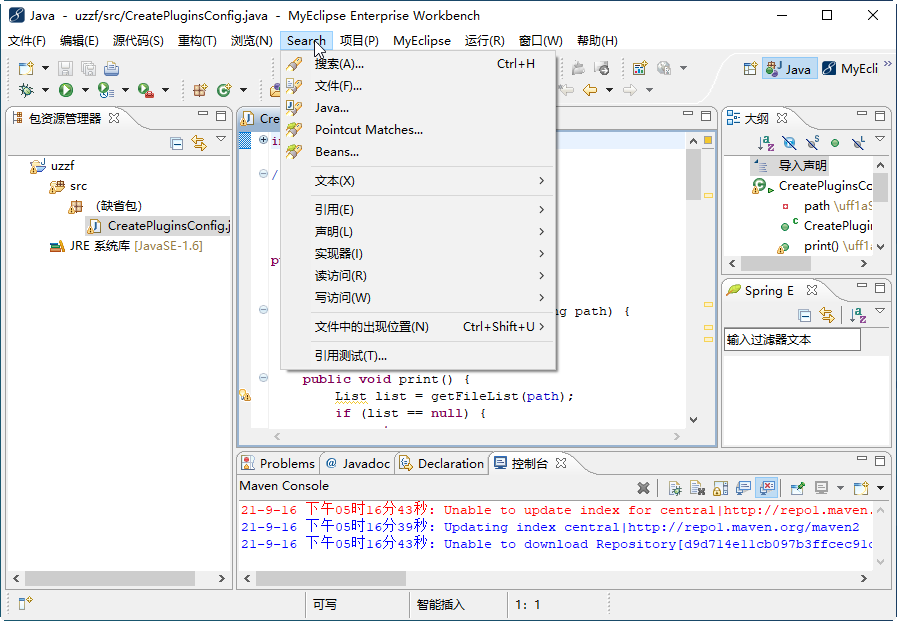This screenshot has height=621, width=897.
Task: Click the Spring Explorer filter text field
Action: [792, 340]
